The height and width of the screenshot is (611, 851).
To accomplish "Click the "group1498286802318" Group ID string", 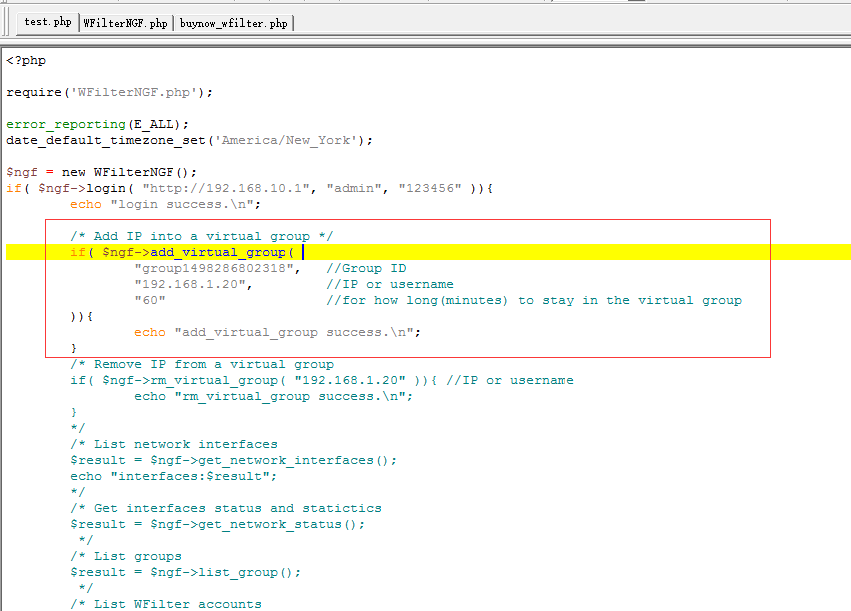I will pos(217,269).
